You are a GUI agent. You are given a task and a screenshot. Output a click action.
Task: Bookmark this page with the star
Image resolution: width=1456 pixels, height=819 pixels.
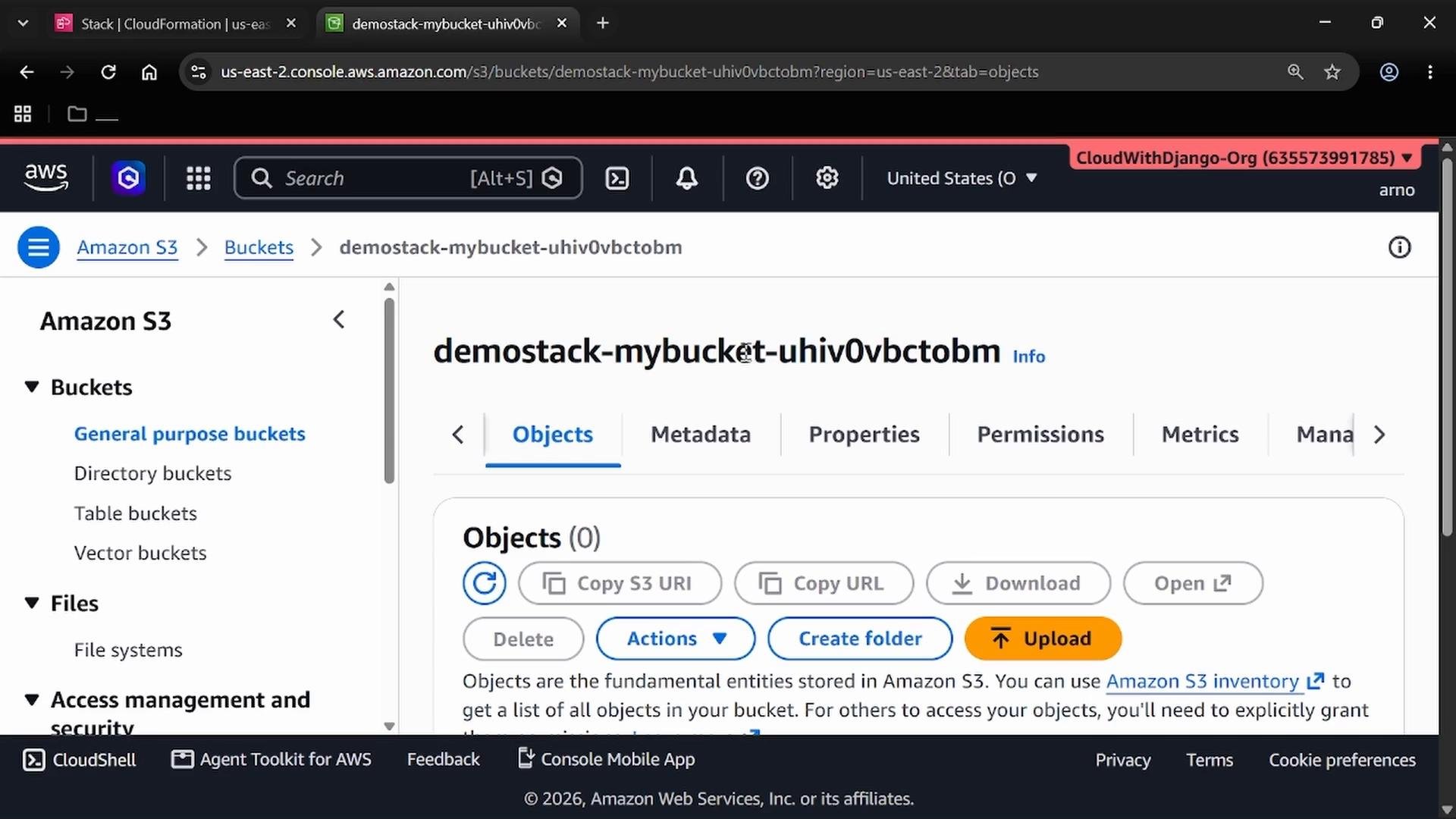coord(1332,72)
